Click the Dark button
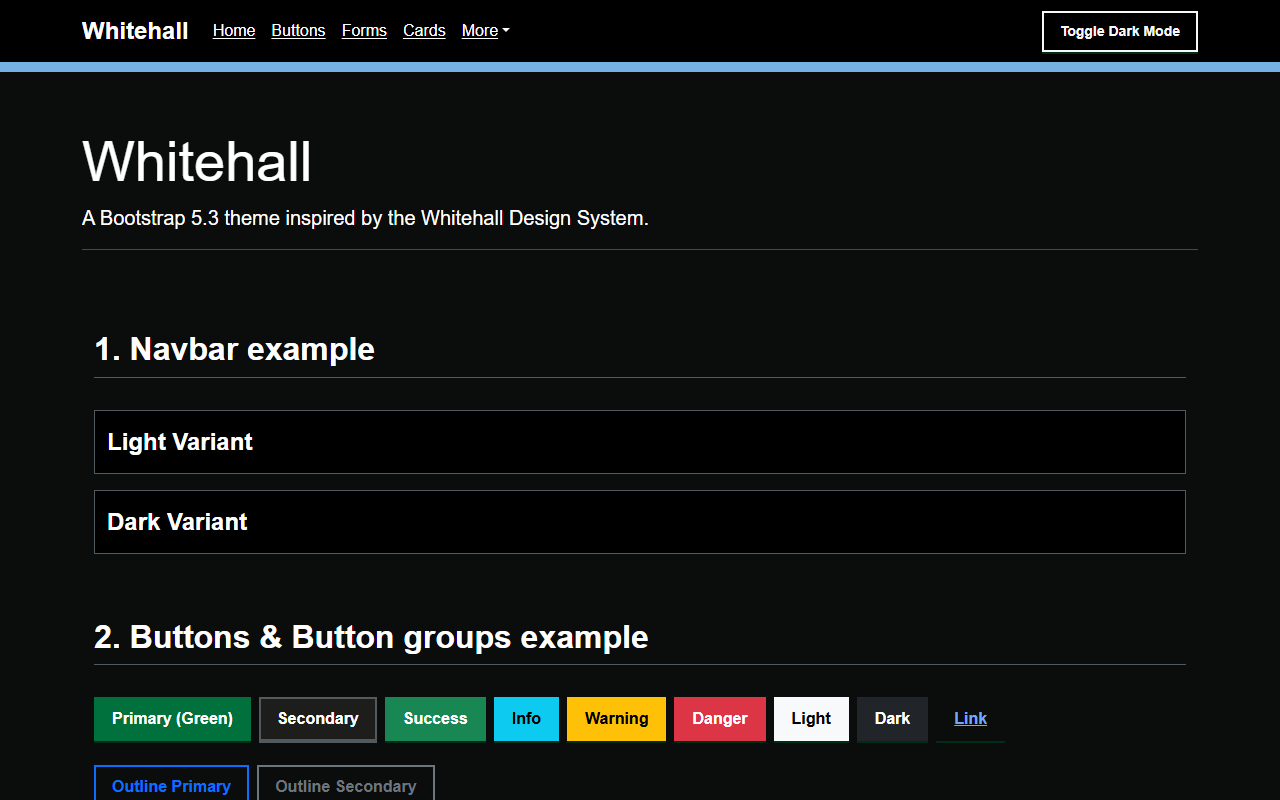 click(x=892, y=719)
